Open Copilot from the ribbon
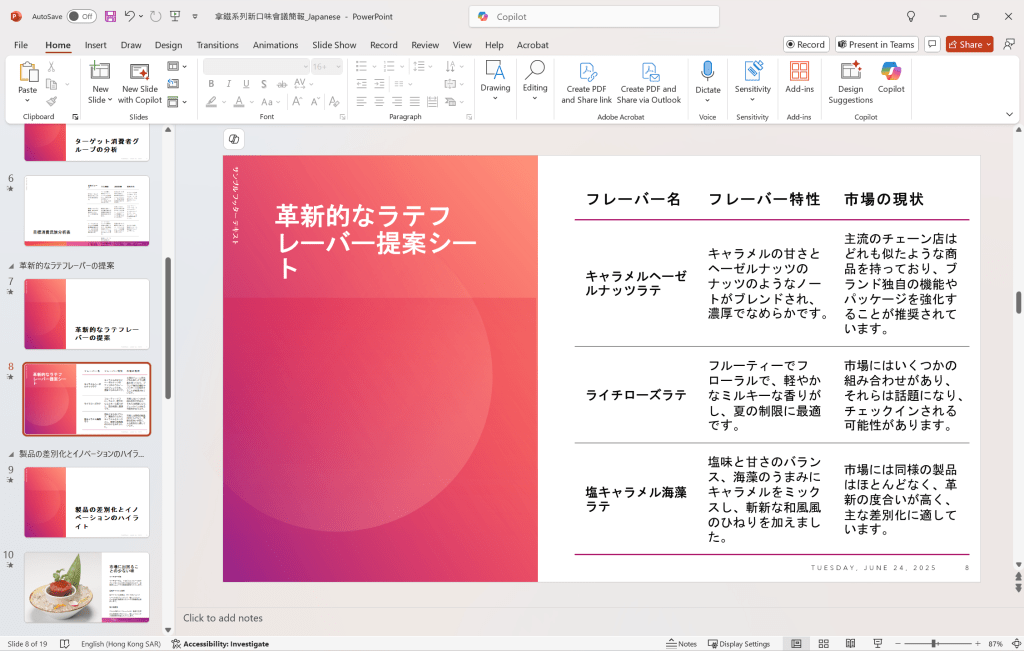The height and width of the screenshot is (651, 1024). point(891,77)
